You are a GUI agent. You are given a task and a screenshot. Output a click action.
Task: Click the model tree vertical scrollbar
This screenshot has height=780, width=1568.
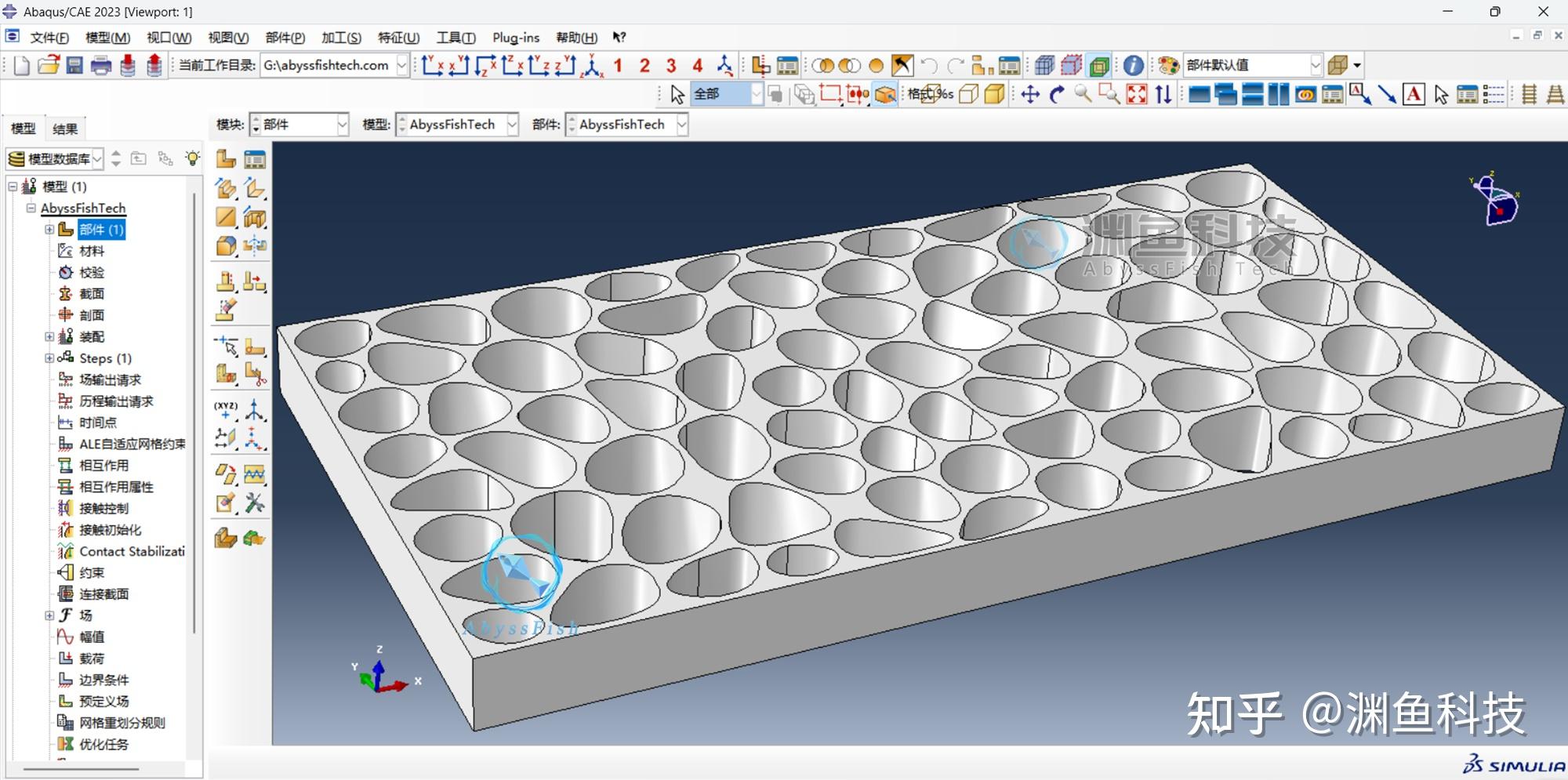click(x=194, y=412)
